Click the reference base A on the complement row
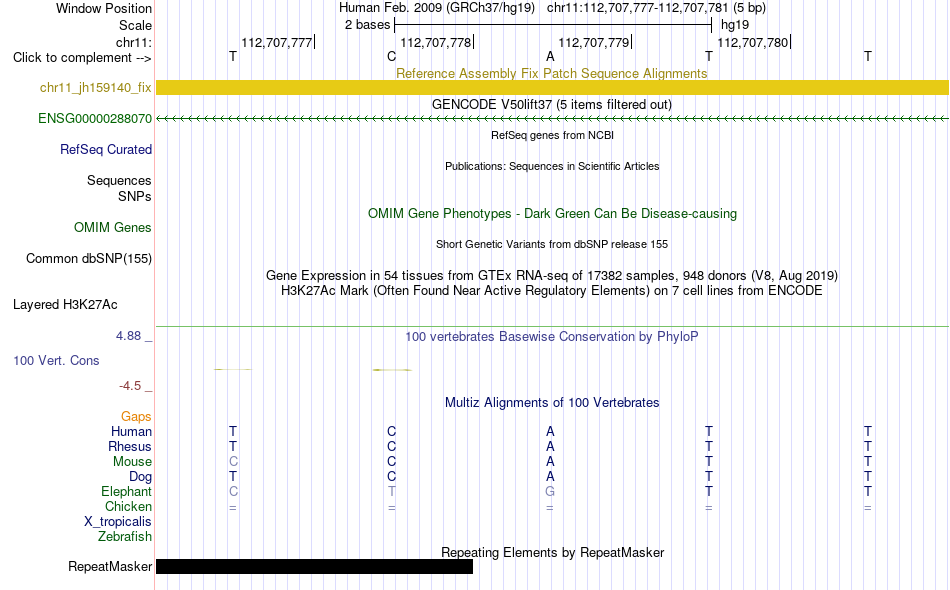This screenshot has width=950, height=590. 550,57
